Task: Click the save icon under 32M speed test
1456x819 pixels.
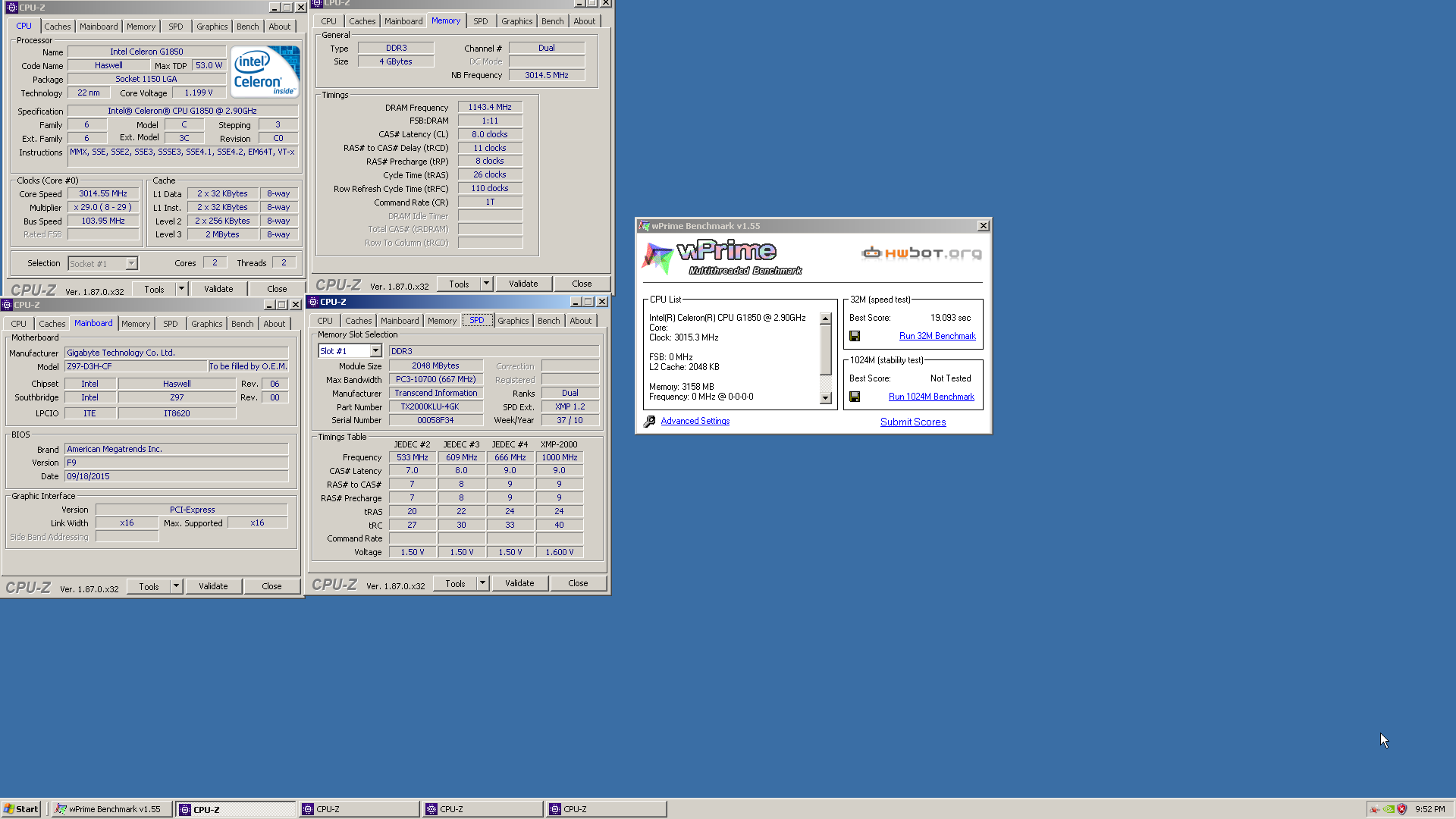Action: [855, 336]
